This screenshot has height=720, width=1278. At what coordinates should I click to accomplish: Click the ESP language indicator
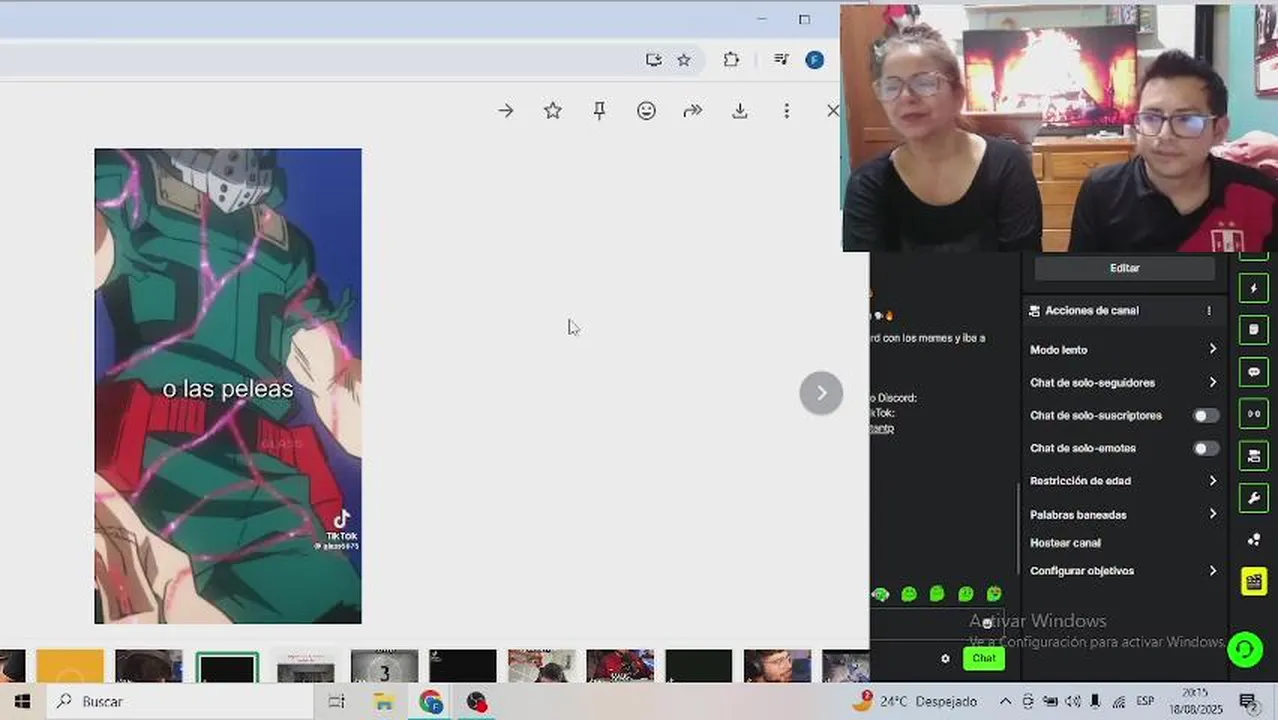coord(1145,702)
